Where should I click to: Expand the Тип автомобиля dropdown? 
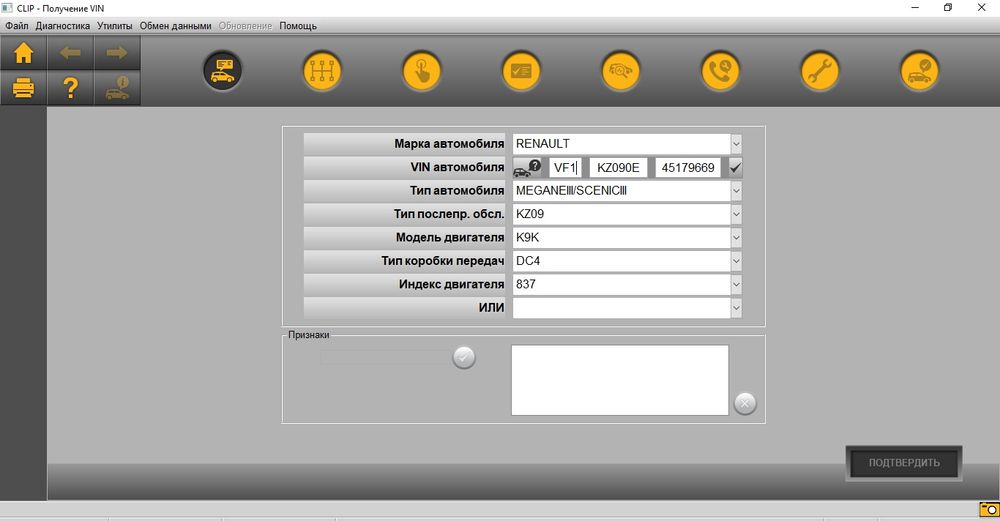[736, 191]
